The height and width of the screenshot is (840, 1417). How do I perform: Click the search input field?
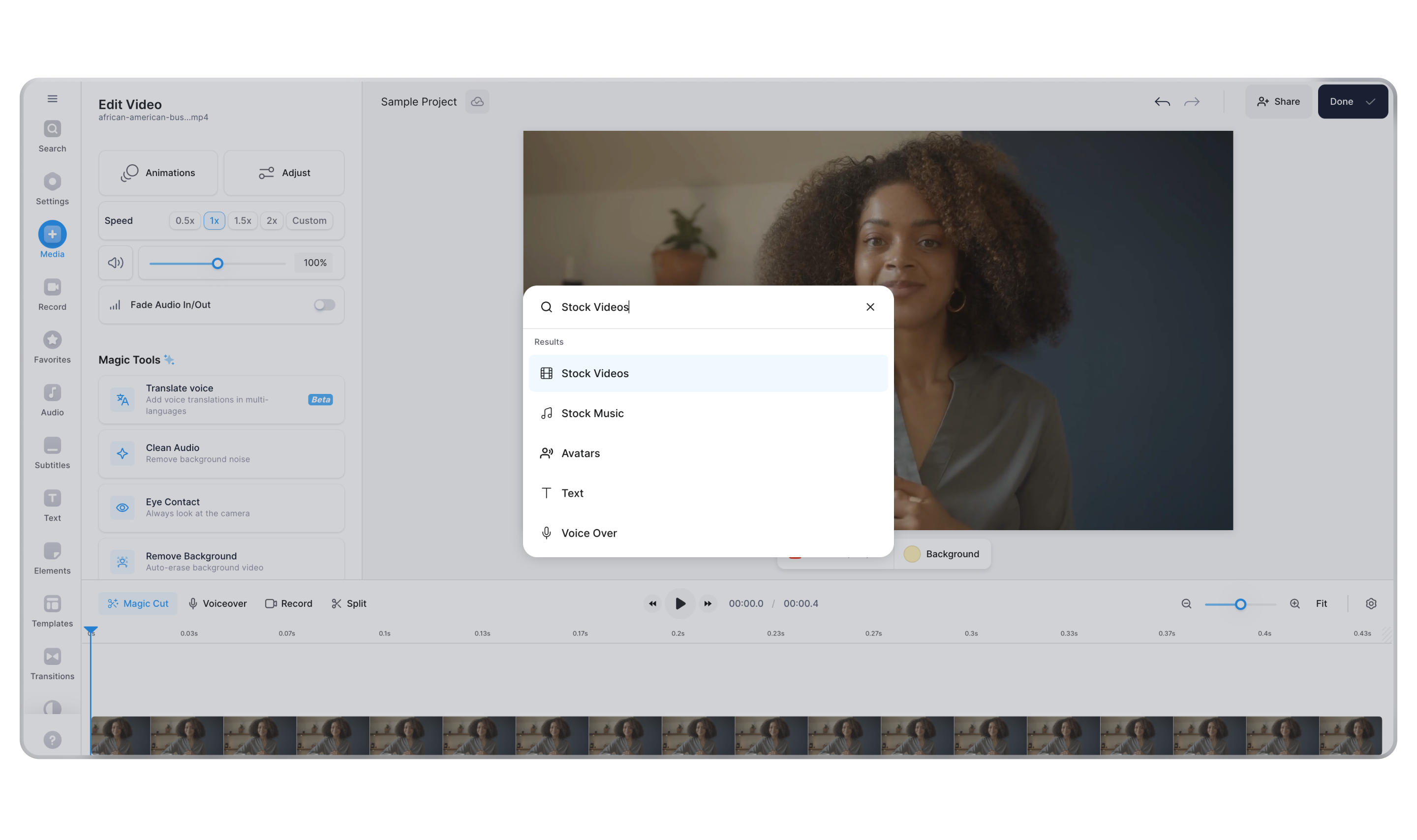tap(708, 307)
